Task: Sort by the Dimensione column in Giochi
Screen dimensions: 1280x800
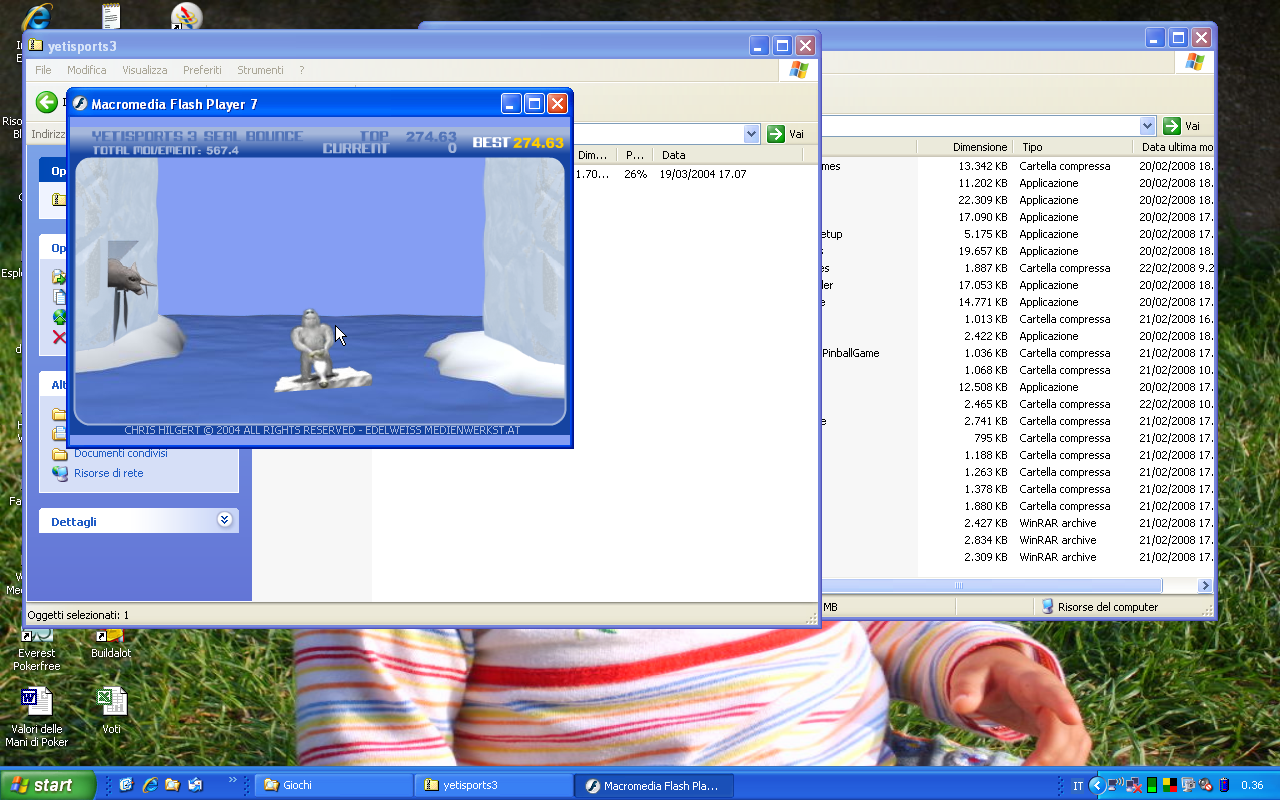Action: click(964, 147)
